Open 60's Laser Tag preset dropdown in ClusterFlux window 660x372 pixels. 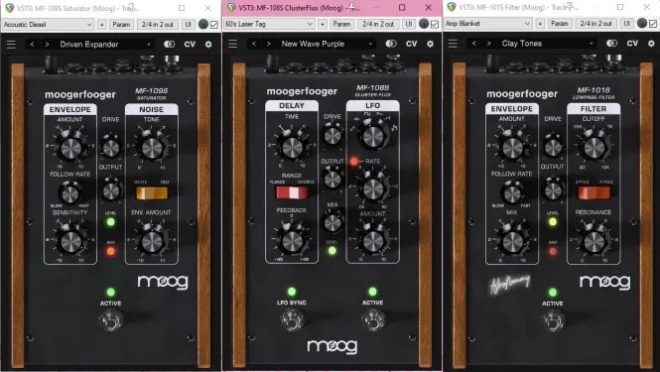pyautogui.click(x=269, y=24)
